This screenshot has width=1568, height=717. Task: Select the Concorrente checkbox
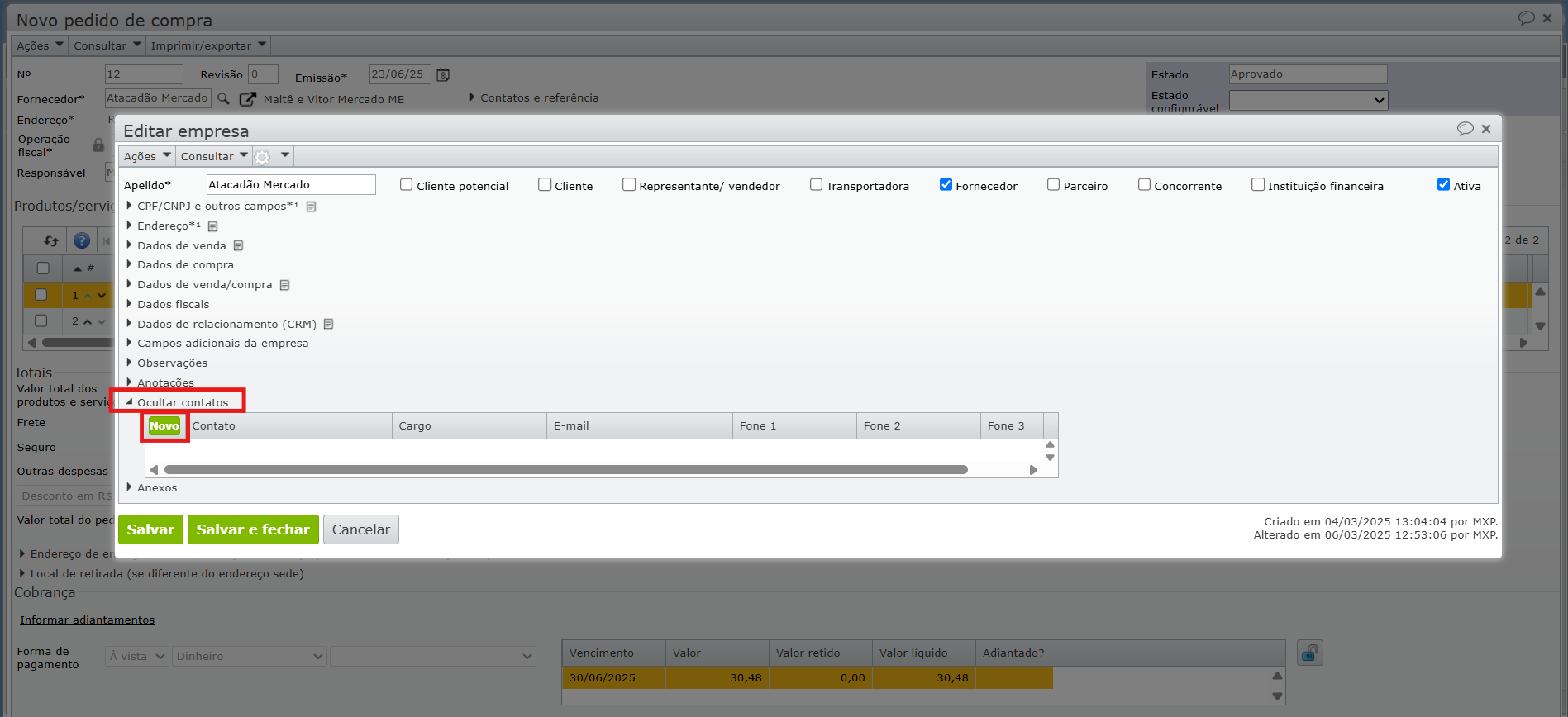click(x=1144, y=184)
